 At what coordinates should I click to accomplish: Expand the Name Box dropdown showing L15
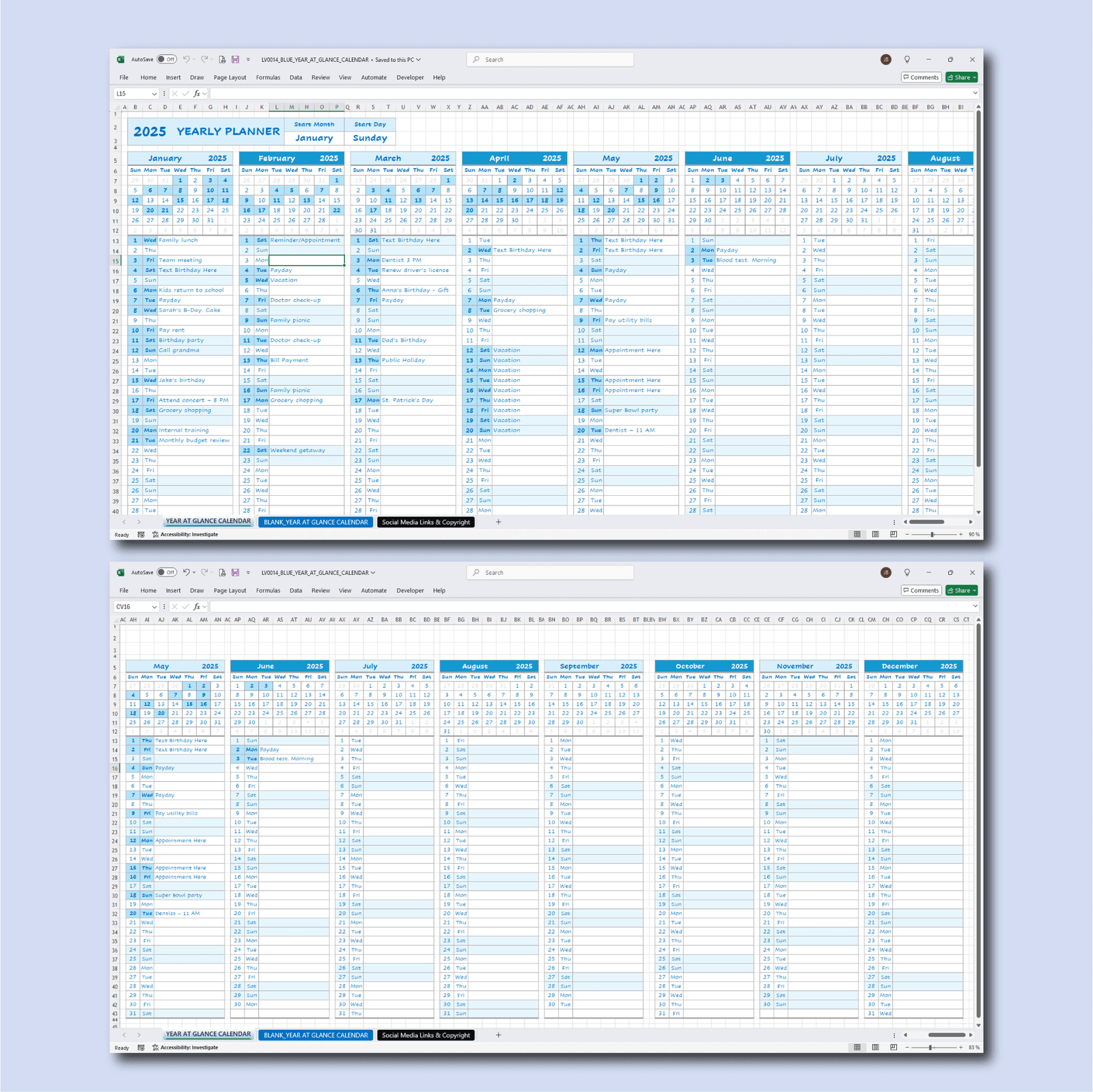[x=154, y=94]
